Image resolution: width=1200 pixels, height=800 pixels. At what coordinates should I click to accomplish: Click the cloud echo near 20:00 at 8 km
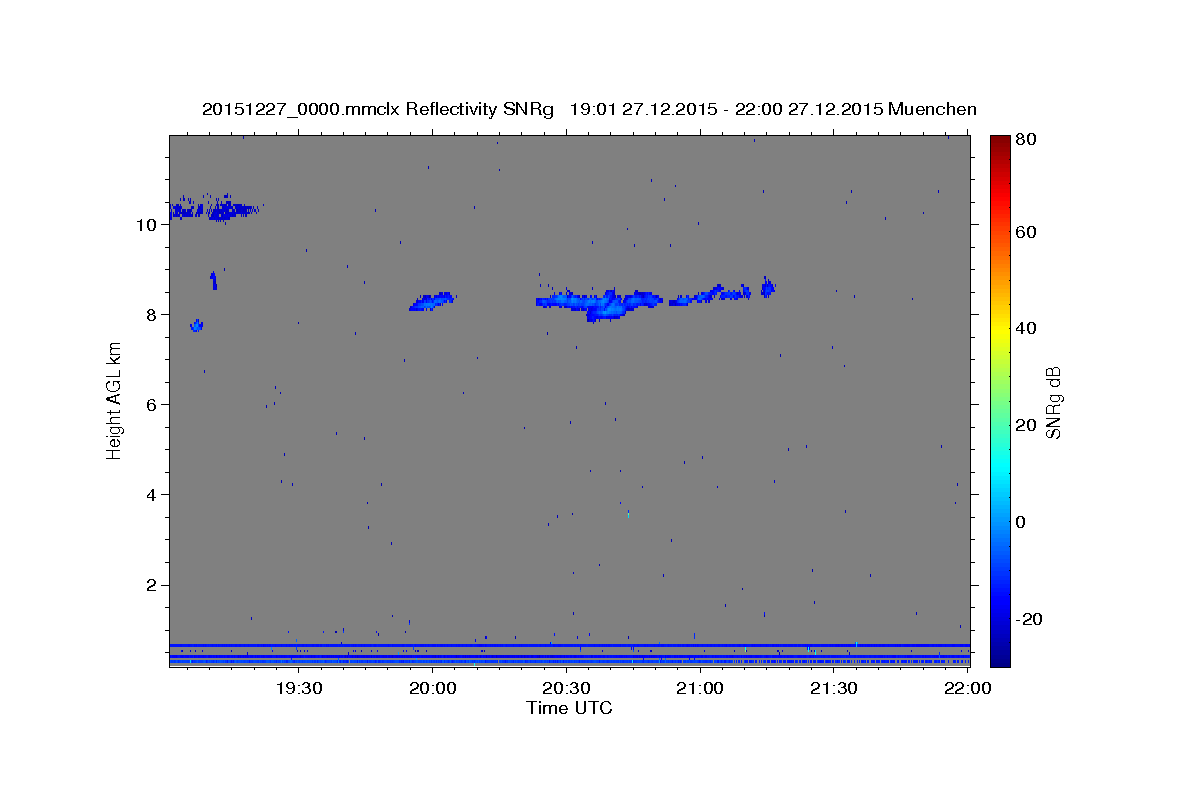(432, 301)
